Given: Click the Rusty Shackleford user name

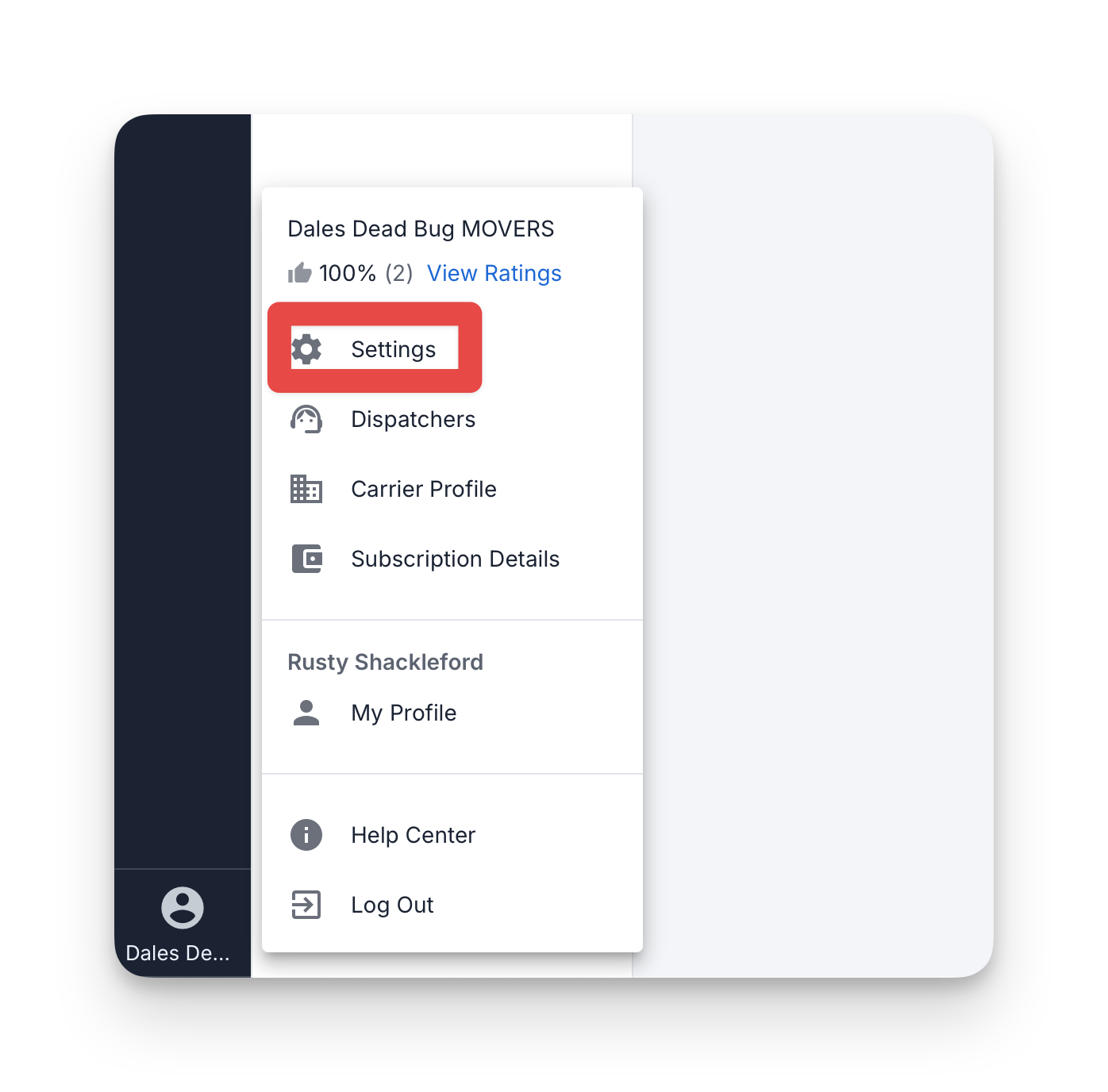Looking at the screenshot, I should click(386, 662).
